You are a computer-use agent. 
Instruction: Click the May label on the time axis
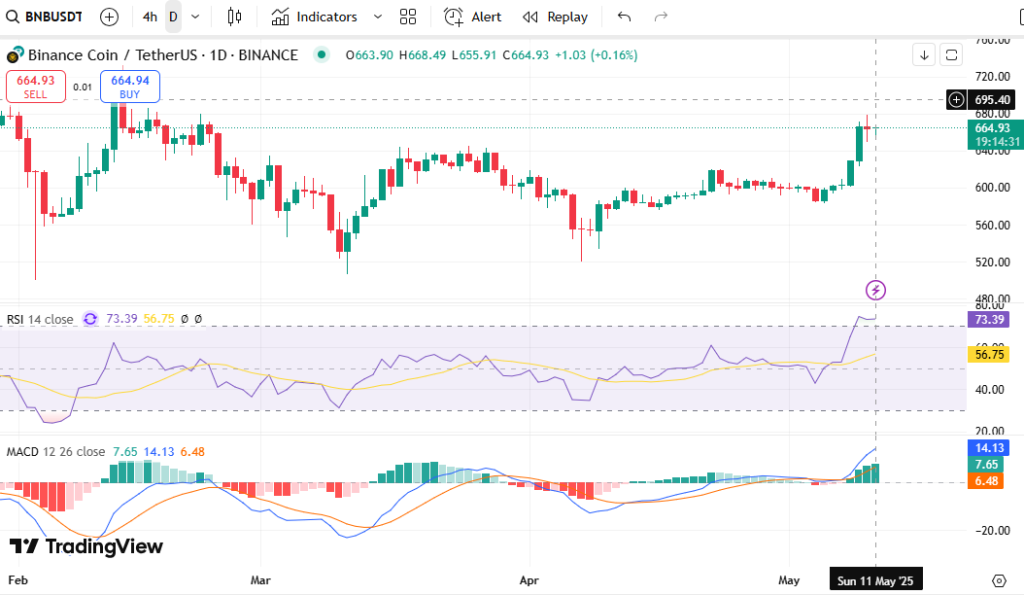789,581
